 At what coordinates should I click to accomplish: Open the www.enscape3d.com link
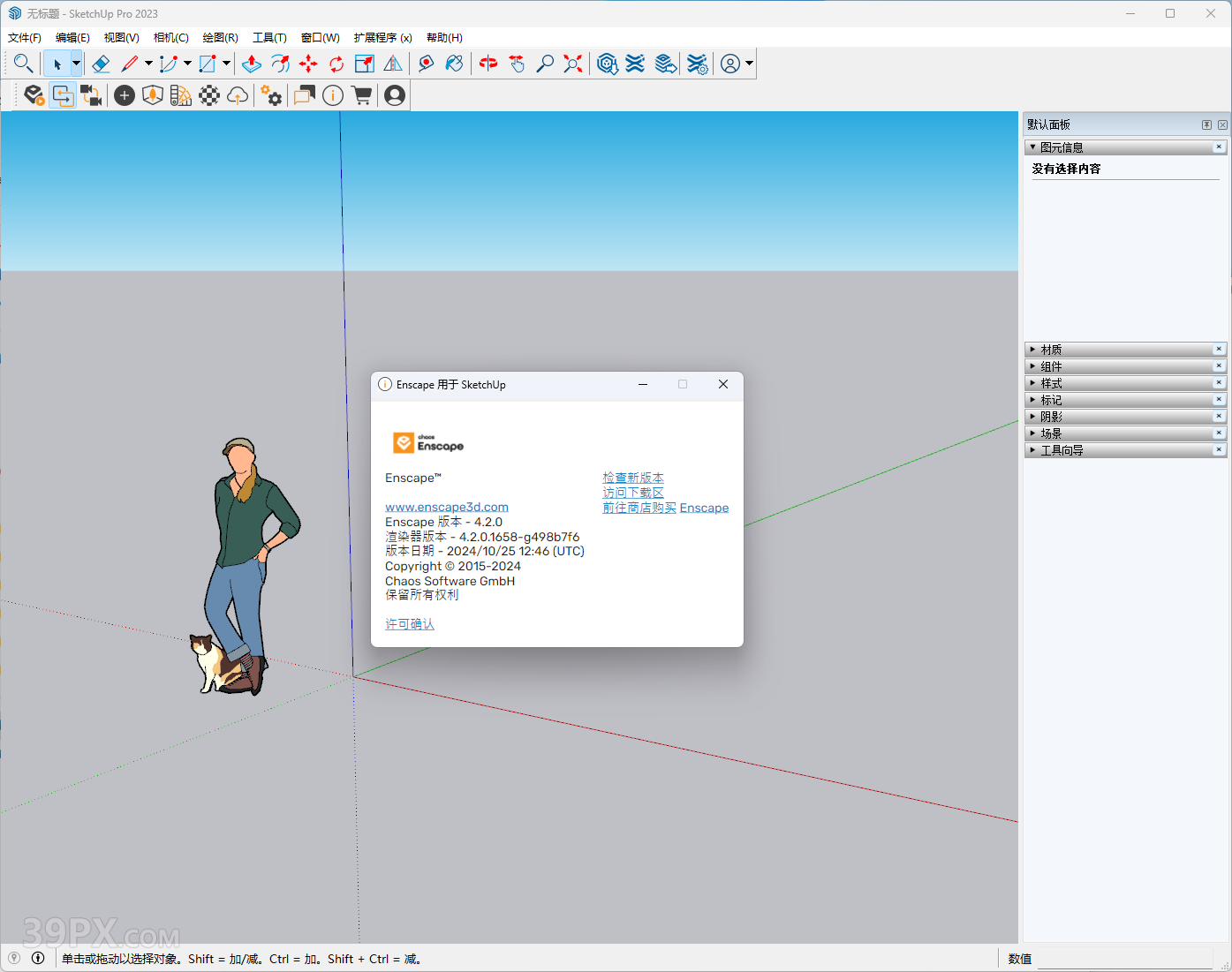click(x=446, y=507)
